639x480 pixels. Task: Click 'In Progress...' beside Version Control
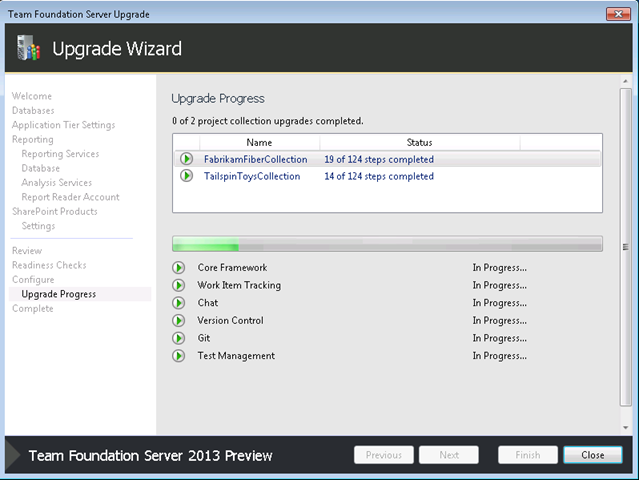[x=500, y=321]
